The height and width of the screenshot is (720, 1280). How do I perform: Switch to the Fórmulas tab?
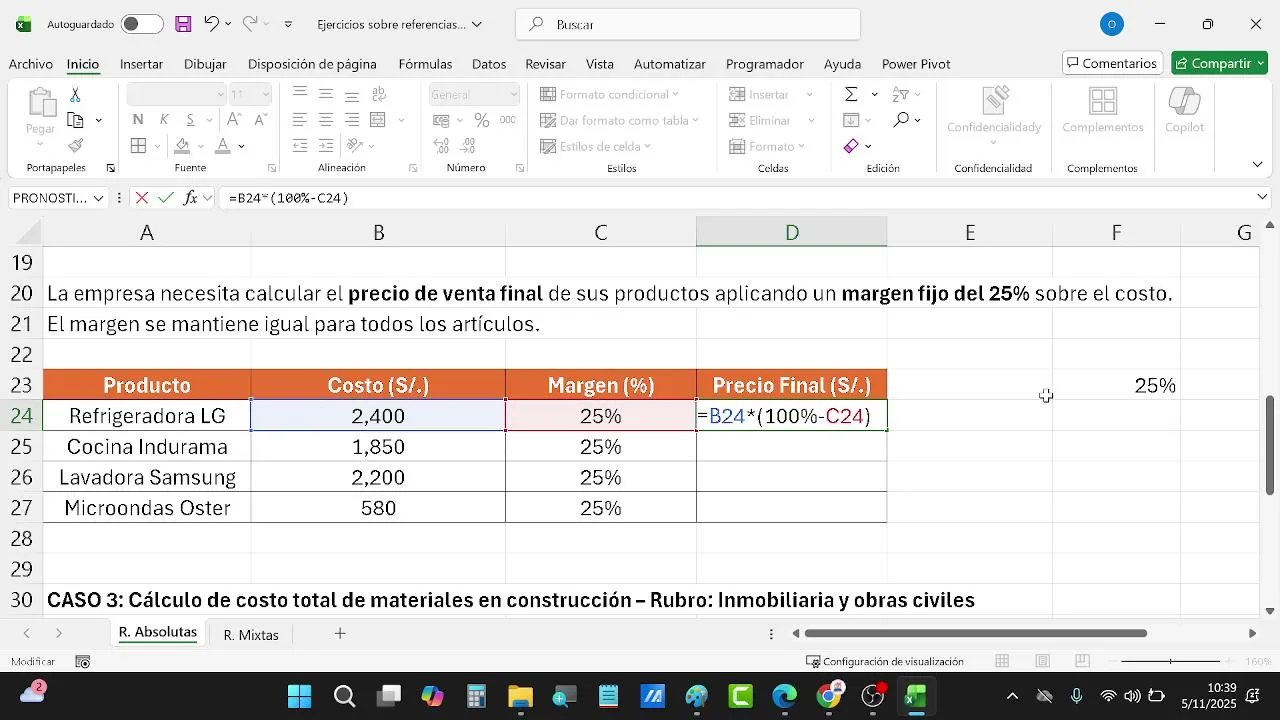(425, 64)
